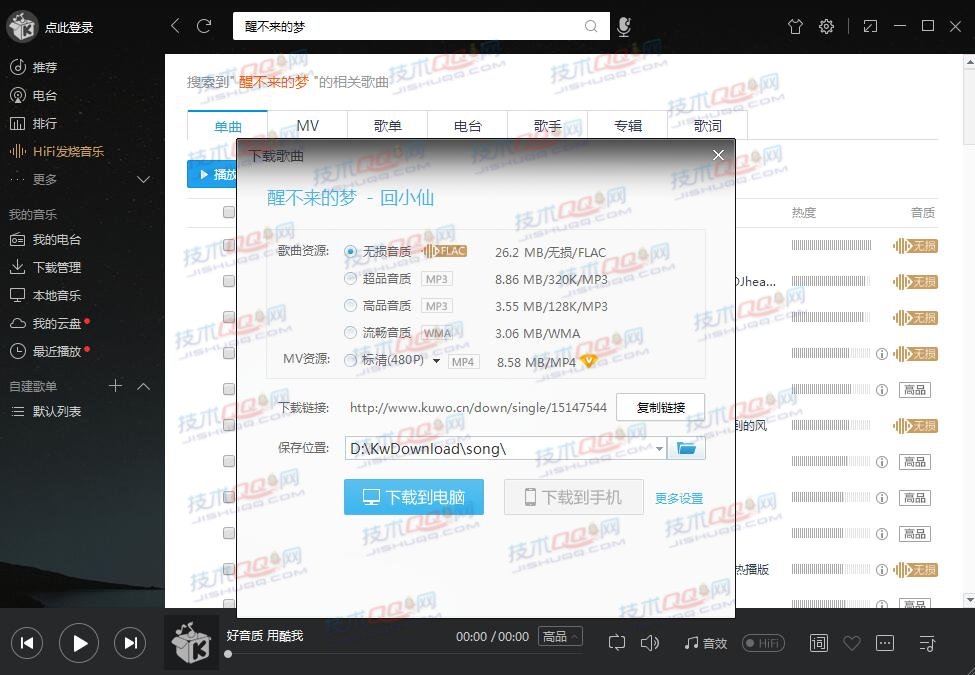
Task: Click the main play button
Action: coord(79,643)
